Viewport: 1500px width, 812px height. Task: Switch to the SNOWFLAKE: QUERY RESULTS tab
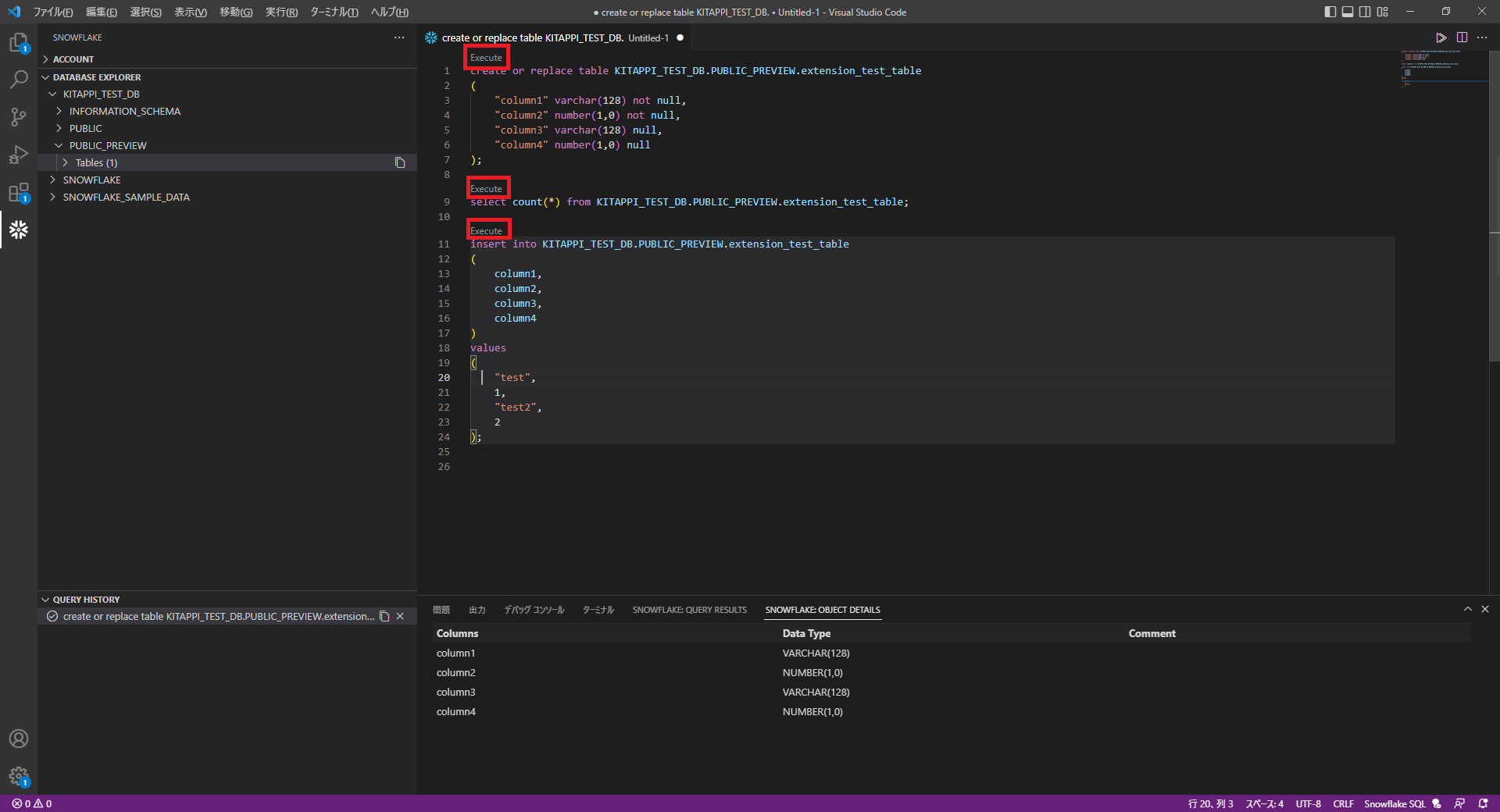coord(688,610)
